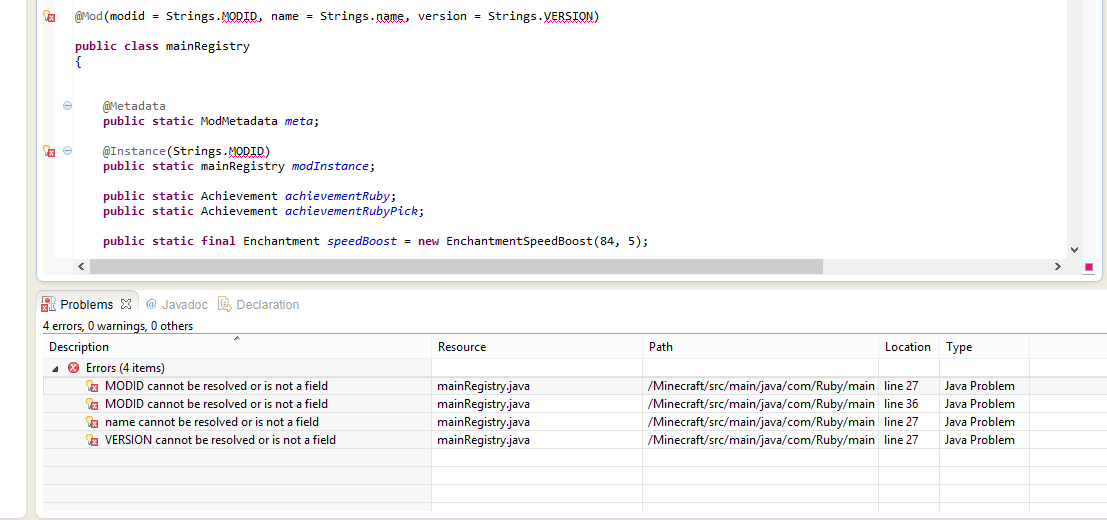Click path cell in the line 36 row

(761, 404)
